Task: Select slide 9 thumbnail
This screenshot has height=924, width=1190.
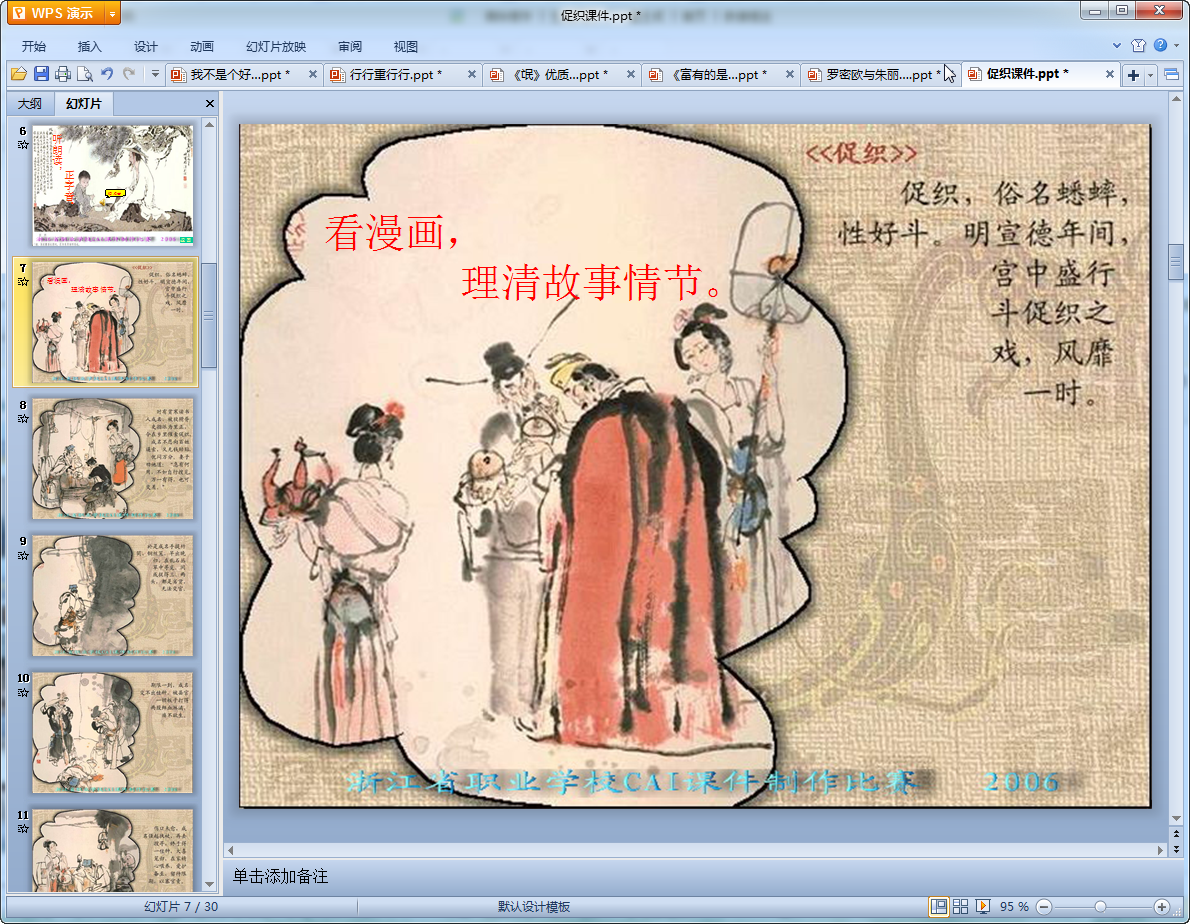Action: (113, 596)
